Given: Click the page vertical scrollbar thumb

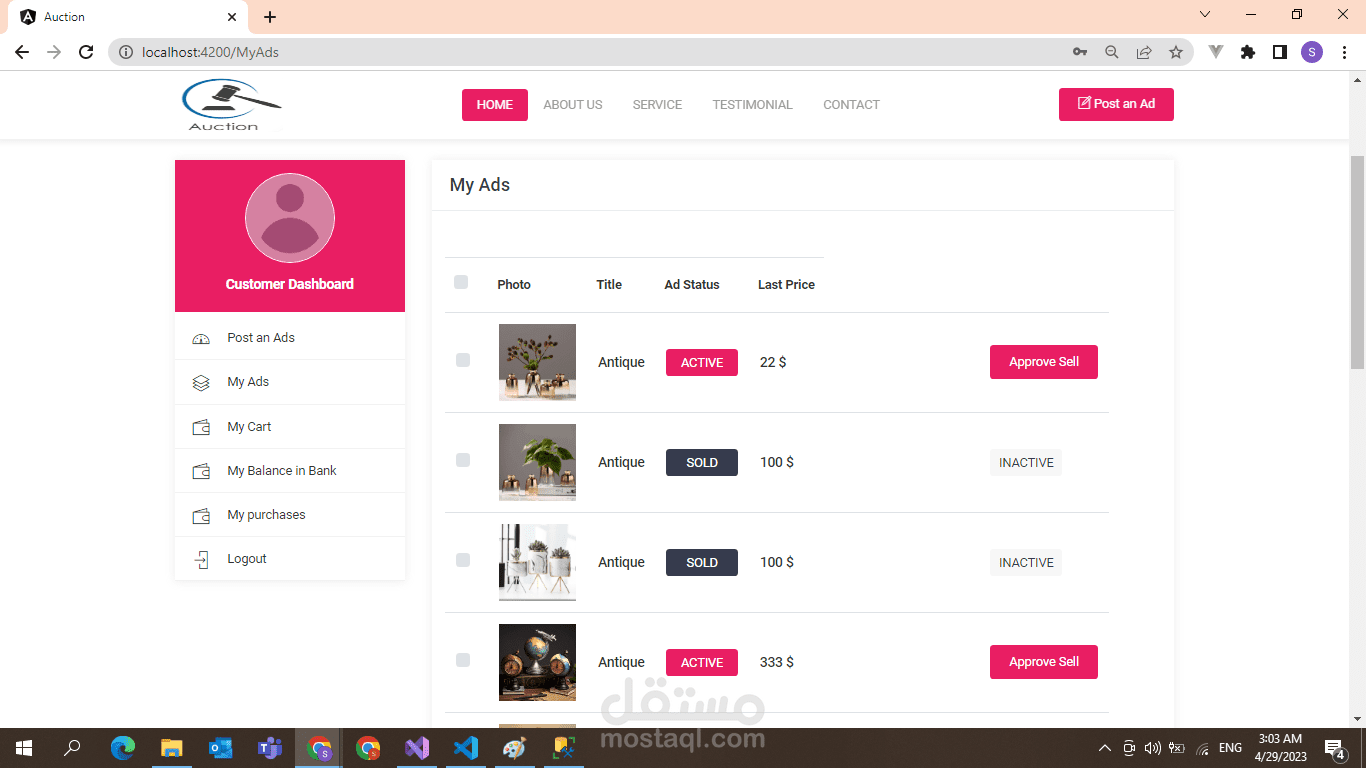Looking at the screenshot, I should pos(1358,262).
